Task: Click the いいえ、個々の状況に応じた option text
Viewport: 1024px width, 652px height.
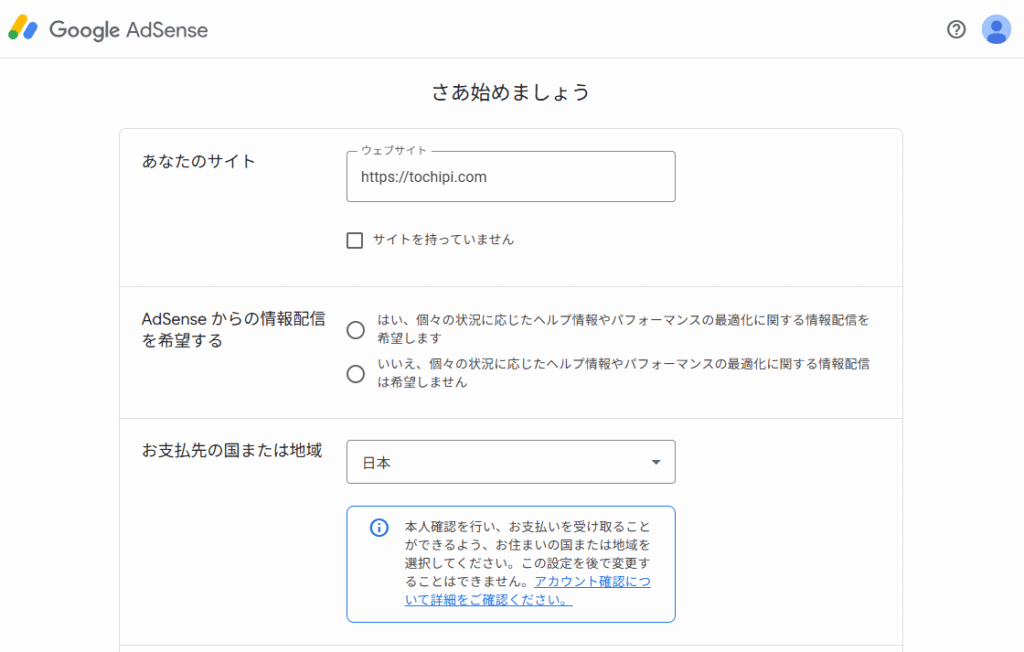Action: 623,372
